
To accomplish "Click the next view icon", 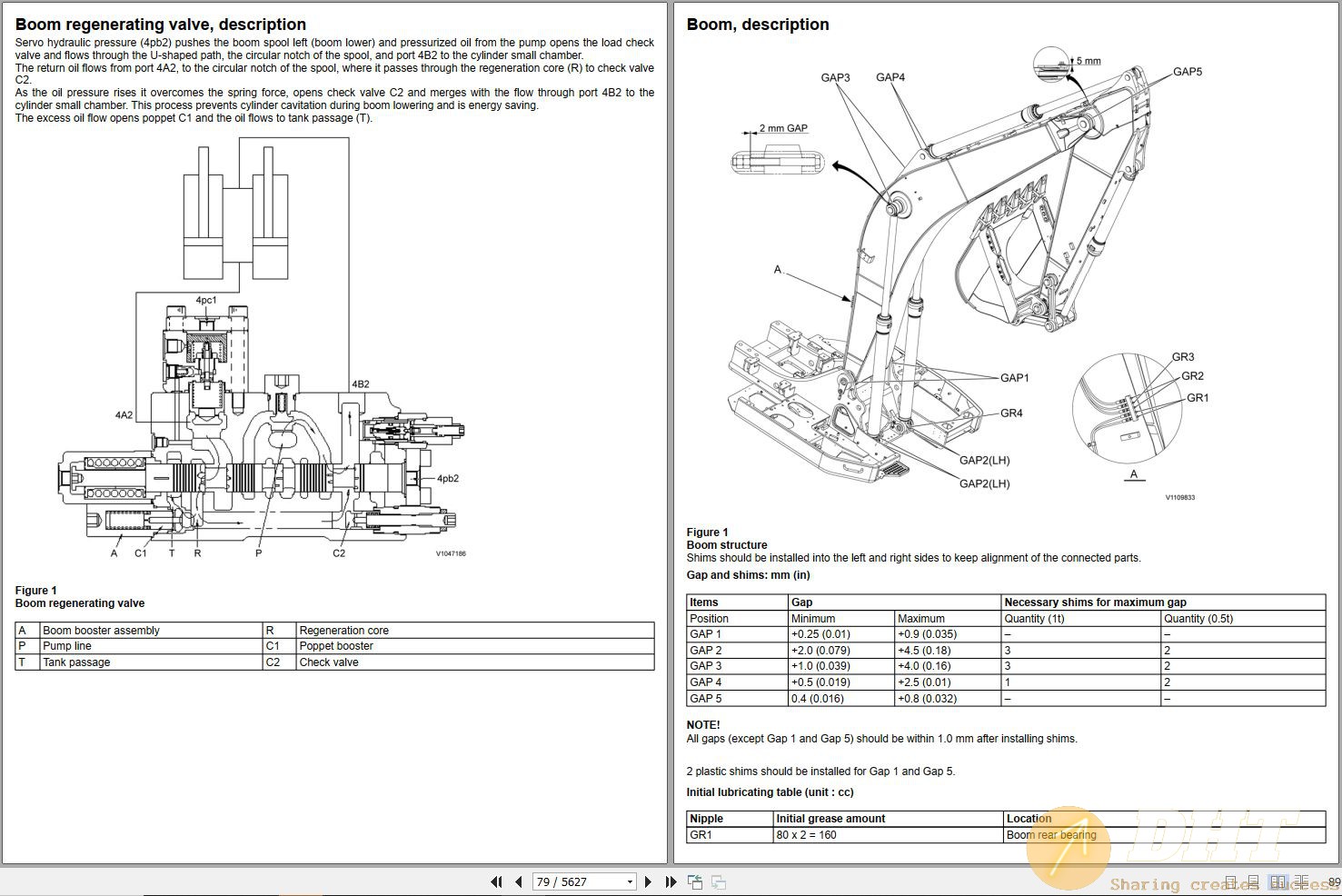I will [x=718, y=881].
